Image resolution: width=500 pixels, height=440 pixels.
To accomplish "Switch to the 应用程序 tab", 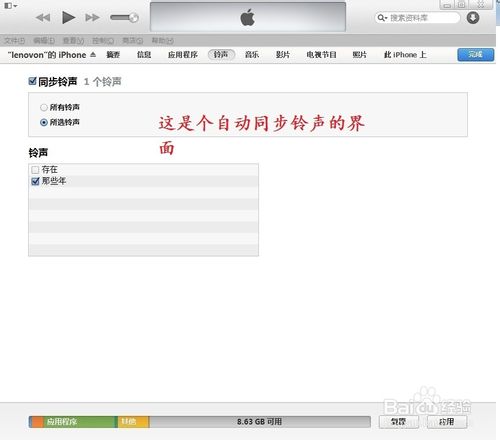I will click(x=183, y=55).
